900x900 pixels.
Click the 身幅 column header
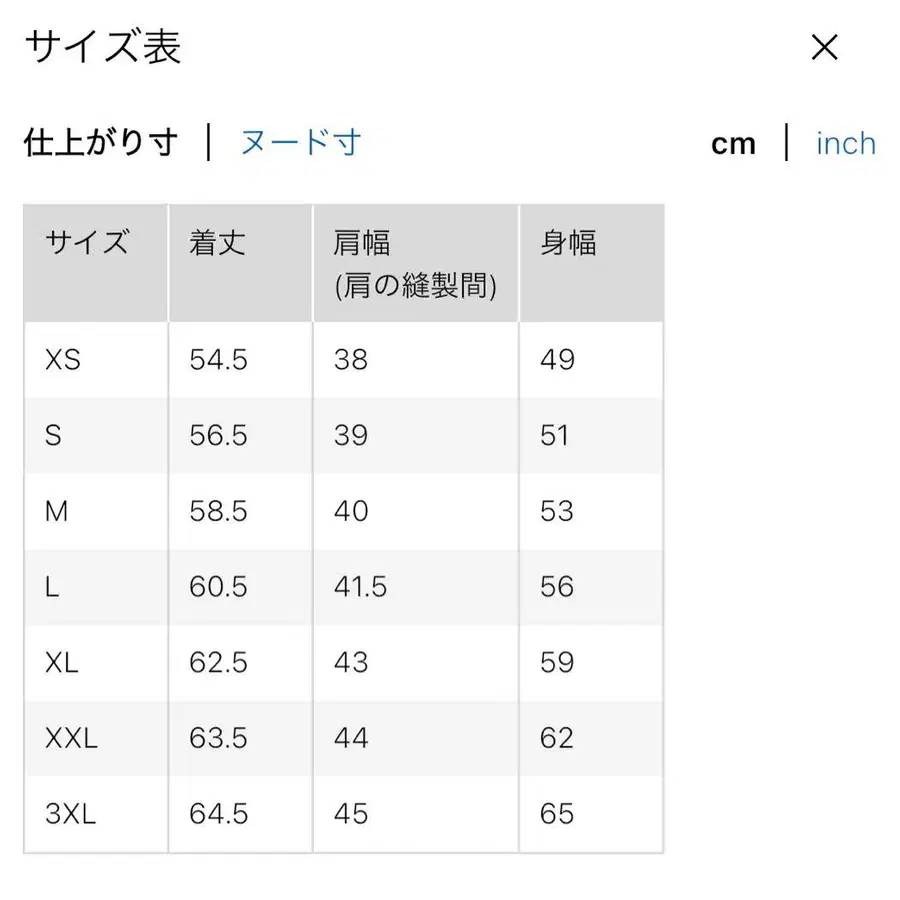[568, 243]
